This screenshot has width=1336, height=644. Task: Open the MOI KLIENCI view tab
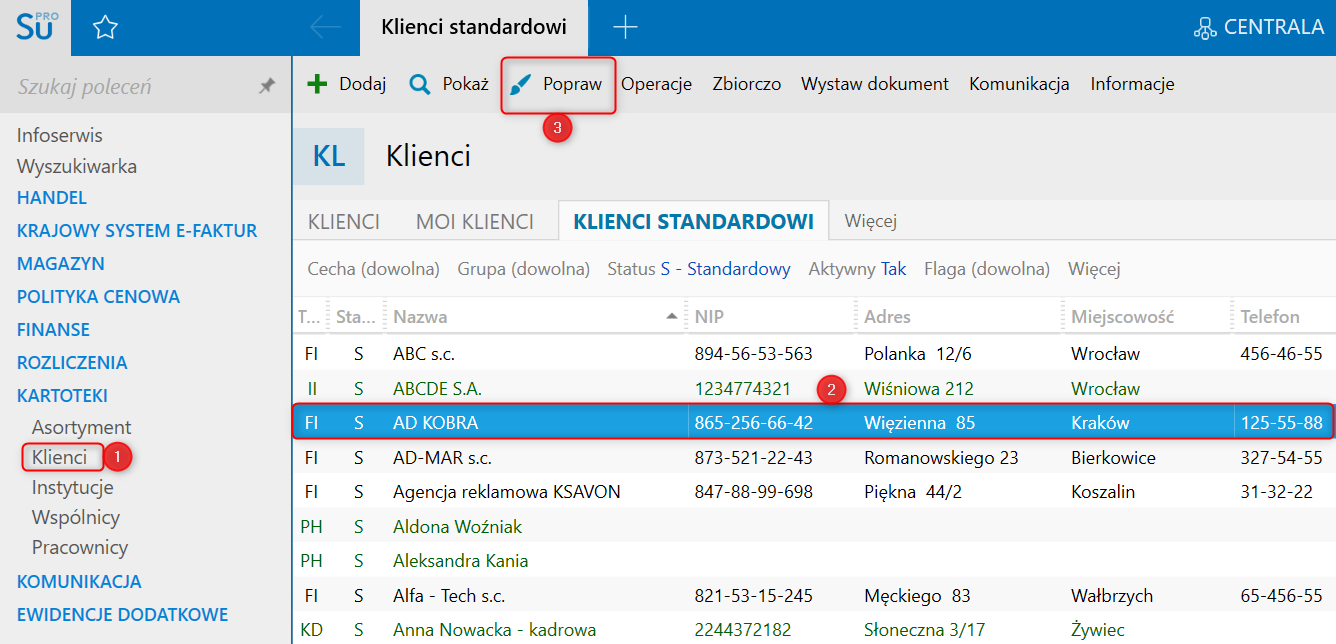[475, 221]
